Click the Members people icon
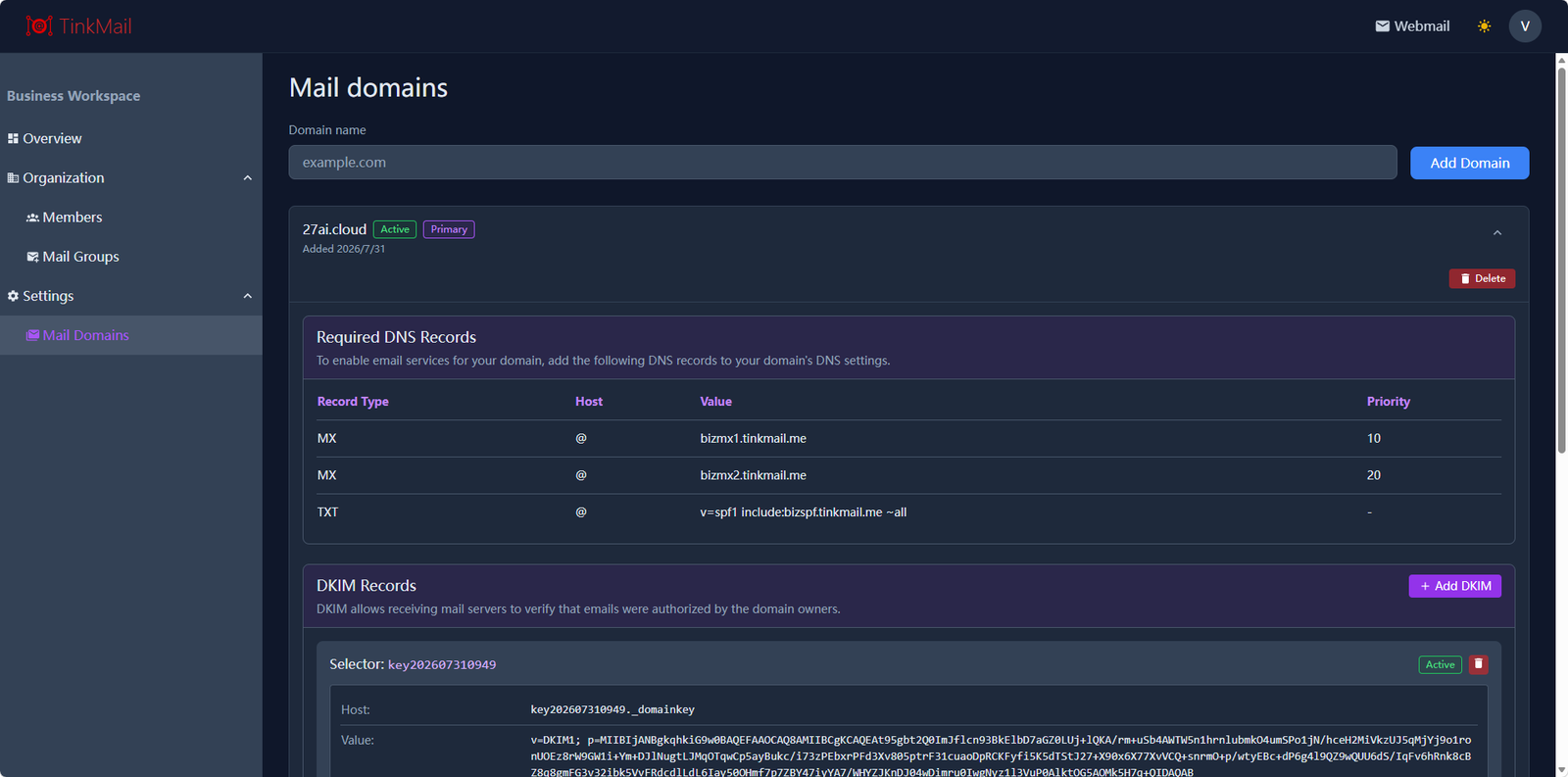This screenshot has height=777, width=1568. (x=32, y=218)
